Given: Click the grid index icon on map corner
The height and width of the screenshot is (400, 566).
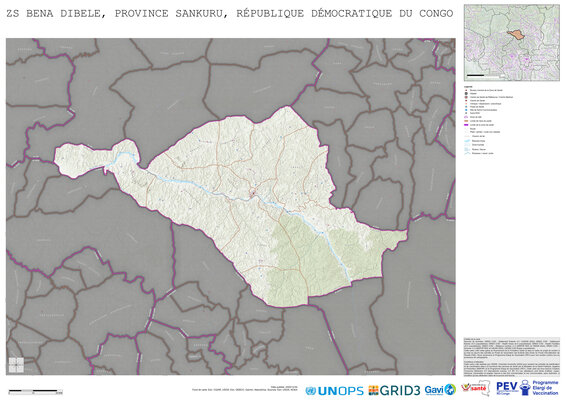Looking at the screenshot, I should [x=16, y=365].
